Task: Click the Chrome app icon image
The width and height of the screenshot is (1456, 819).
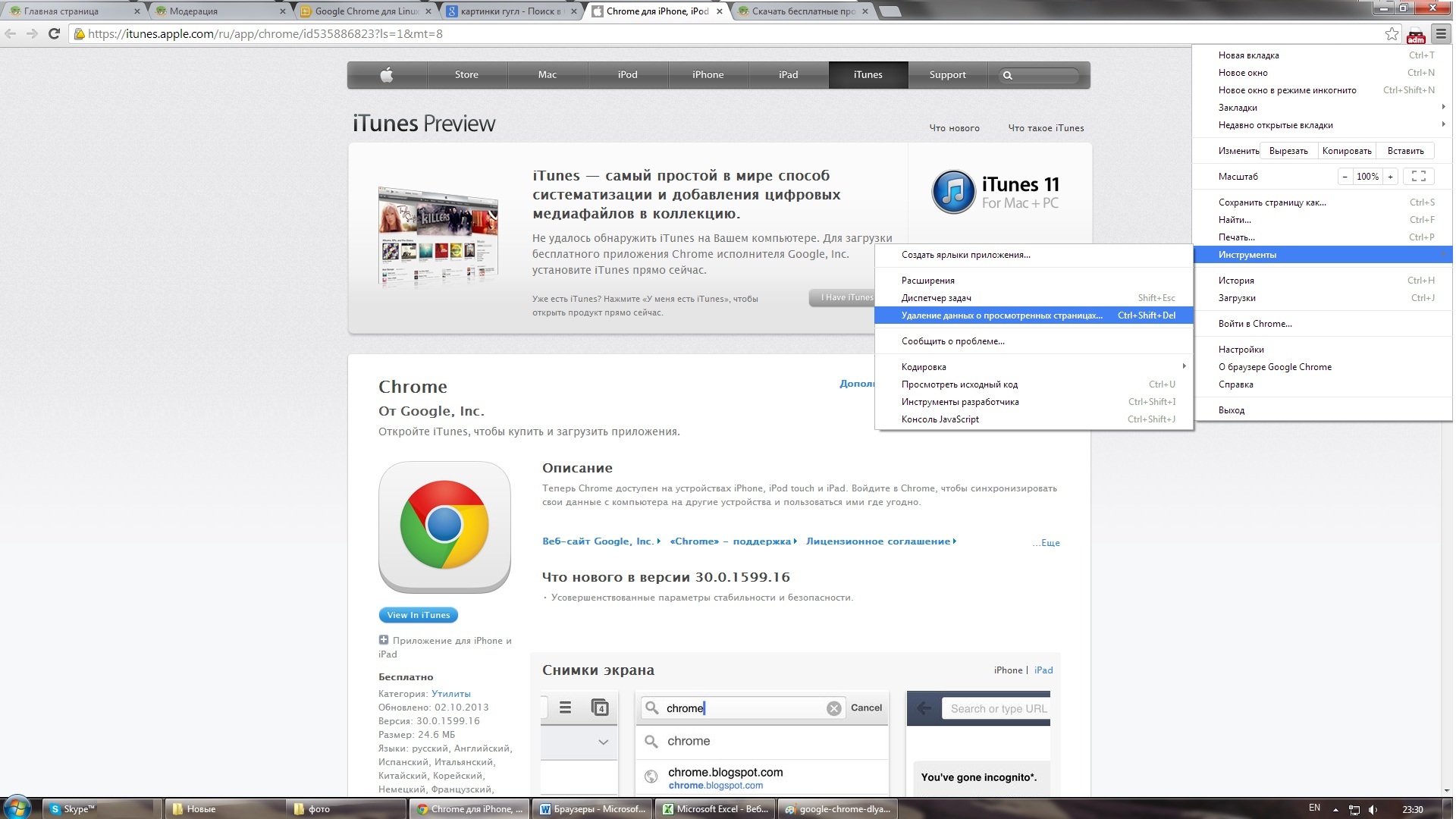Action: click(x=444, y=526)
